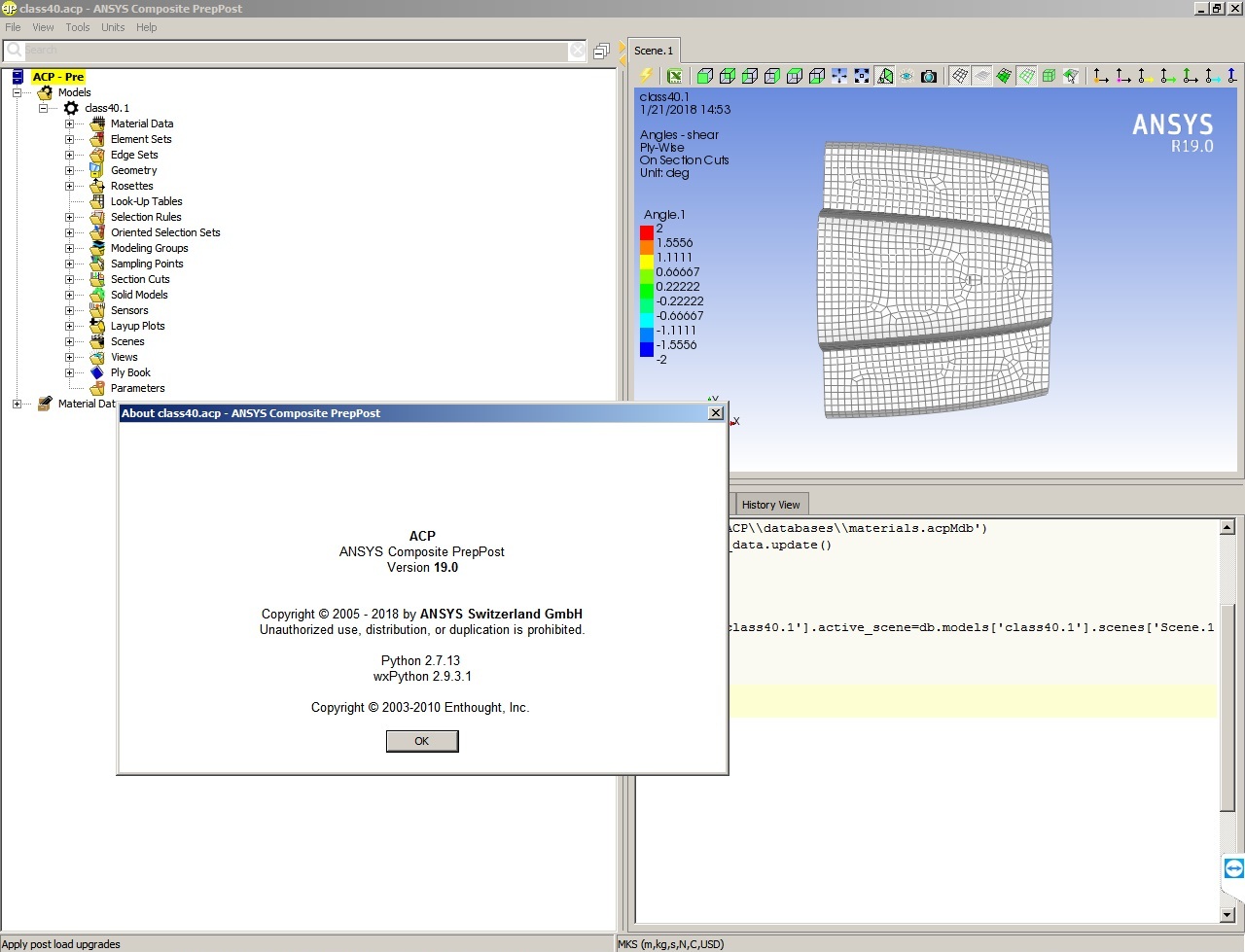This screenshot has height=952, width=1245.
Task: Collapse the class40.1 model node
Action: (x=43, y=108)
